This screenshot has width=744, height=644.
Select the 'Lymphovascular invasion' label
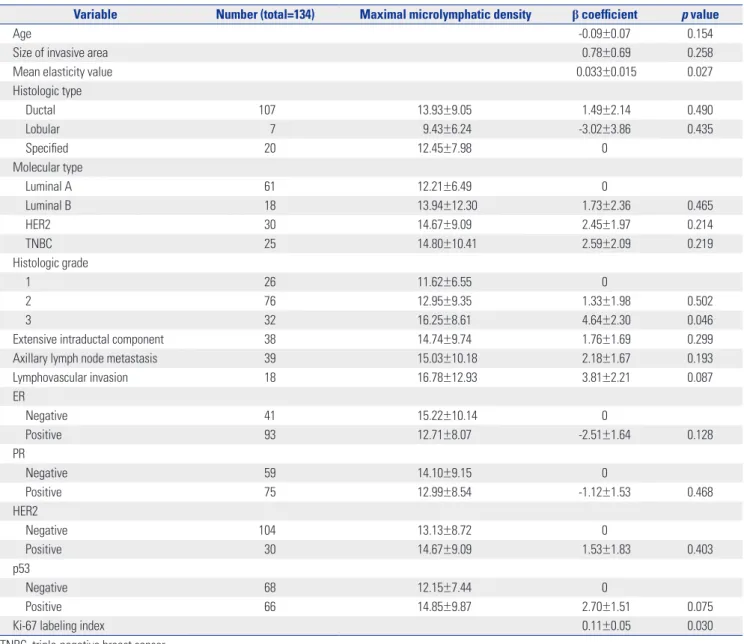(70, 377)
